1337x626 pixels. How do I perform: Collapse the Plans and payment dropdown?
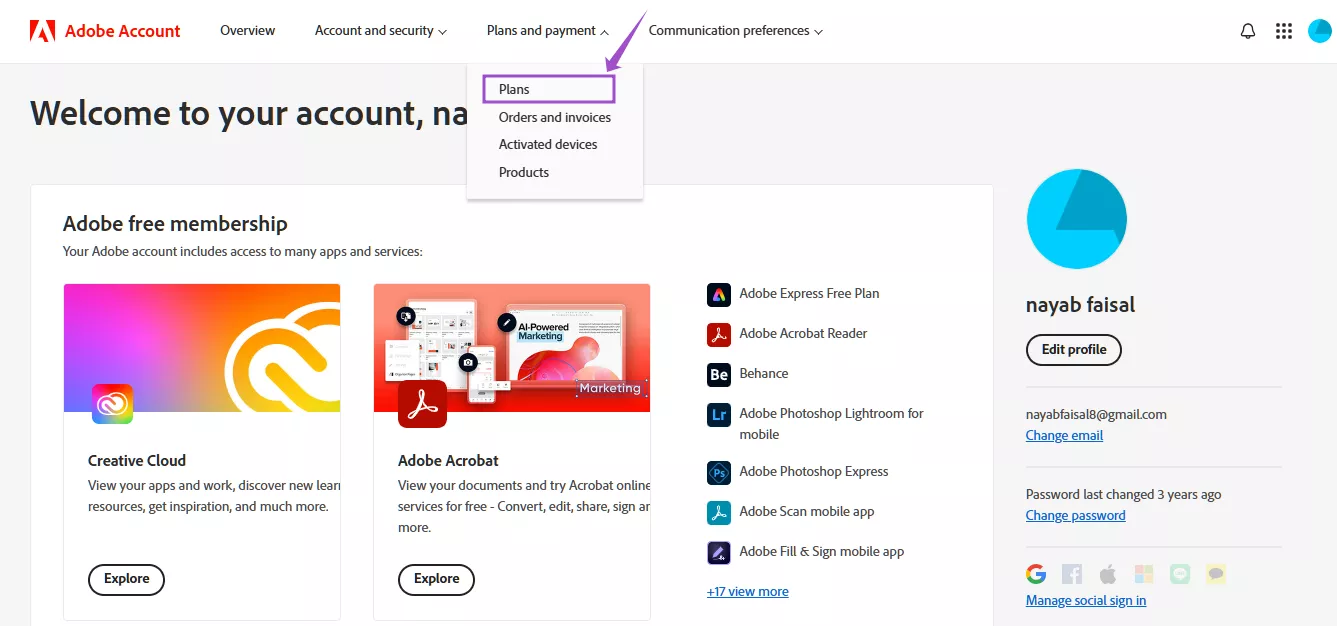pos(547,30)
